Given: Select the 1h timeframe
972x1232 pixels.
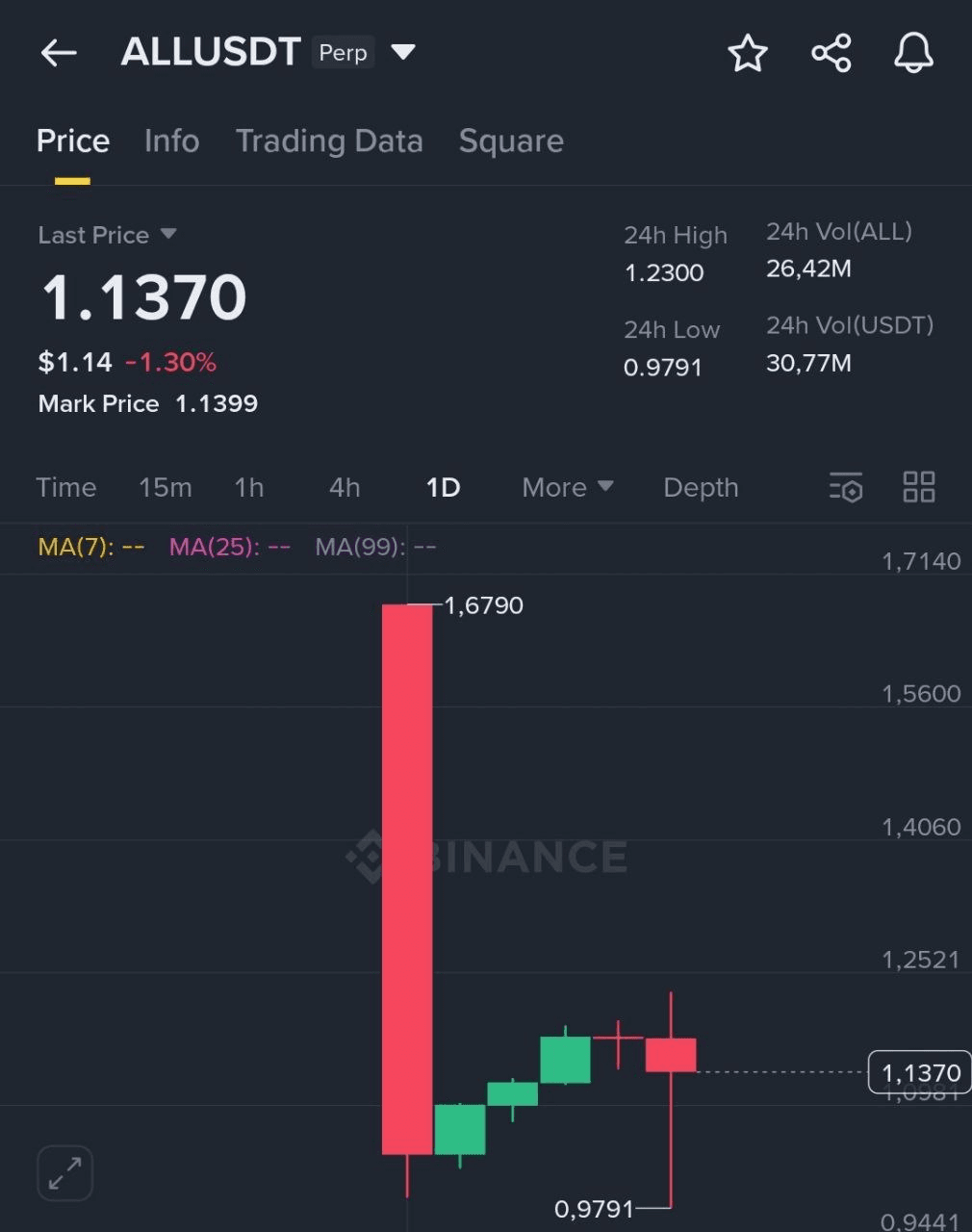Looking at the screenshot, I should pyautogui.click(x=249, y=487).
